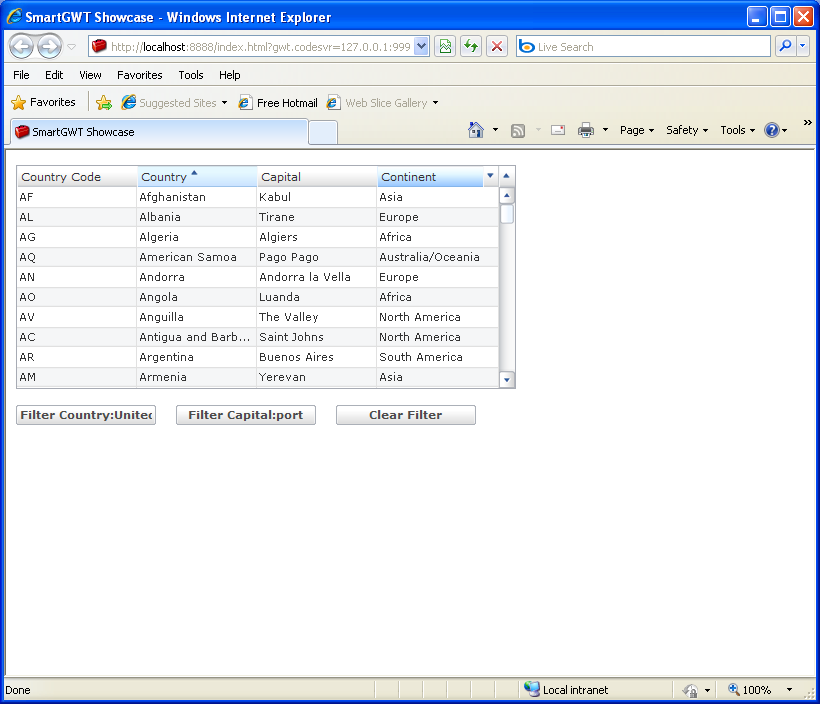820x704 pixels.
Task: Click the grid corner sort button
Action: click(506, 176)
